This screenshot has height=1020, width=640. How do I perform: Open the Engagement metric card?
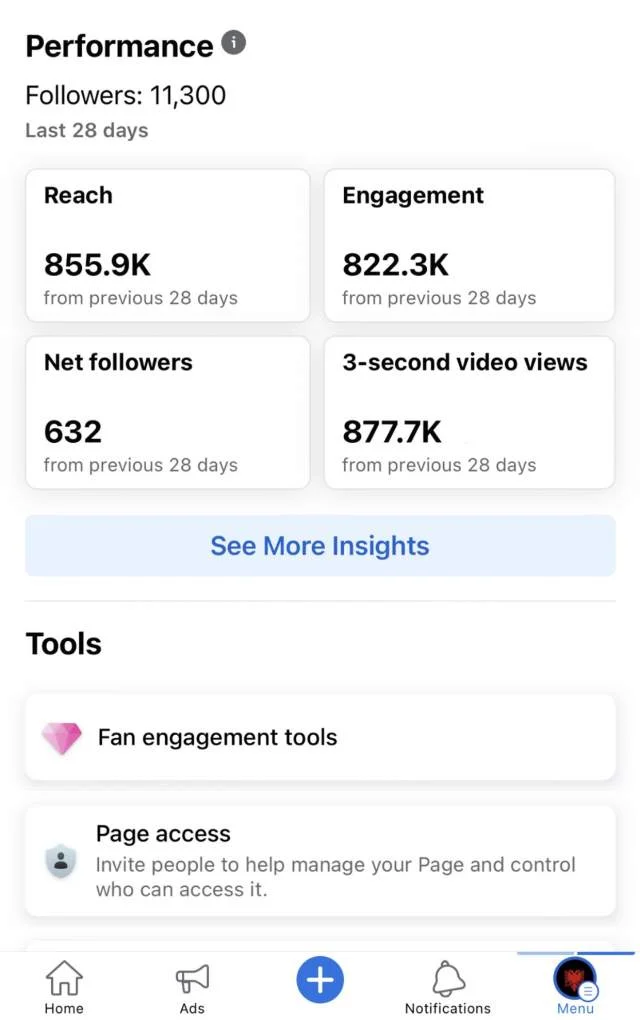[469, 244]
